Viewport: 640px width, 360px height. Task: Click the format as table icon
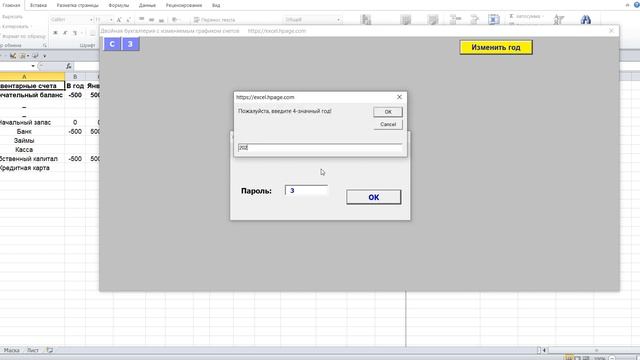[406, 19]
